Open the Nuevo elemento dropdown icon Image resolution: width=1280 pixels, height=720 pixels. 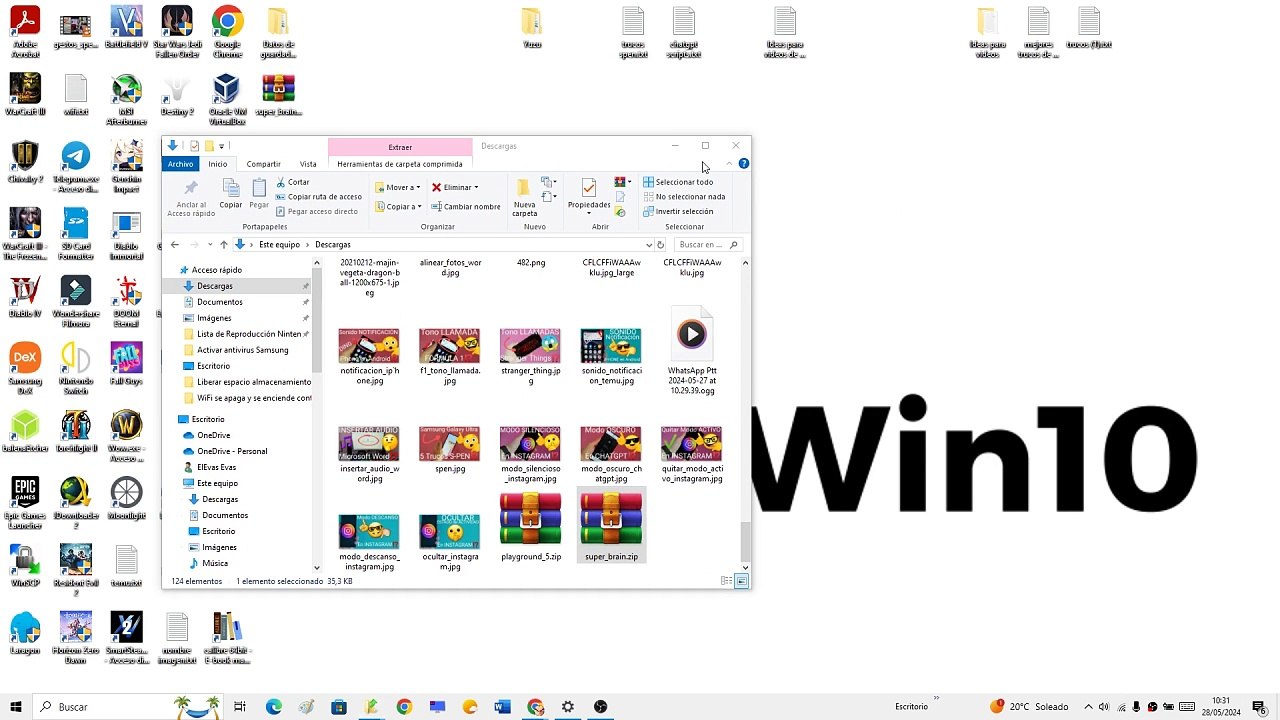548,182
